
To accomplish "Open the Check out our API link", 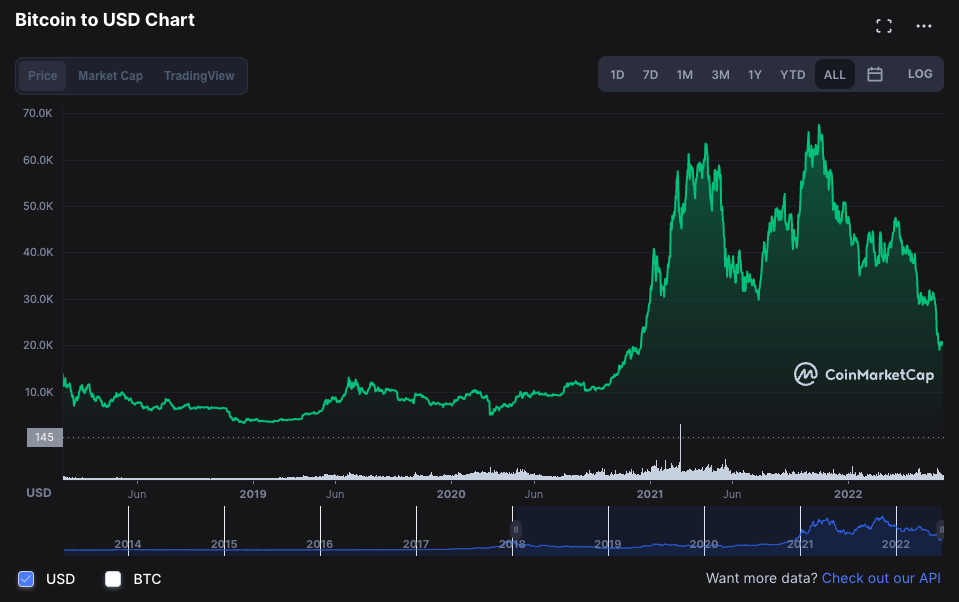I will click(x=881, y=578).
